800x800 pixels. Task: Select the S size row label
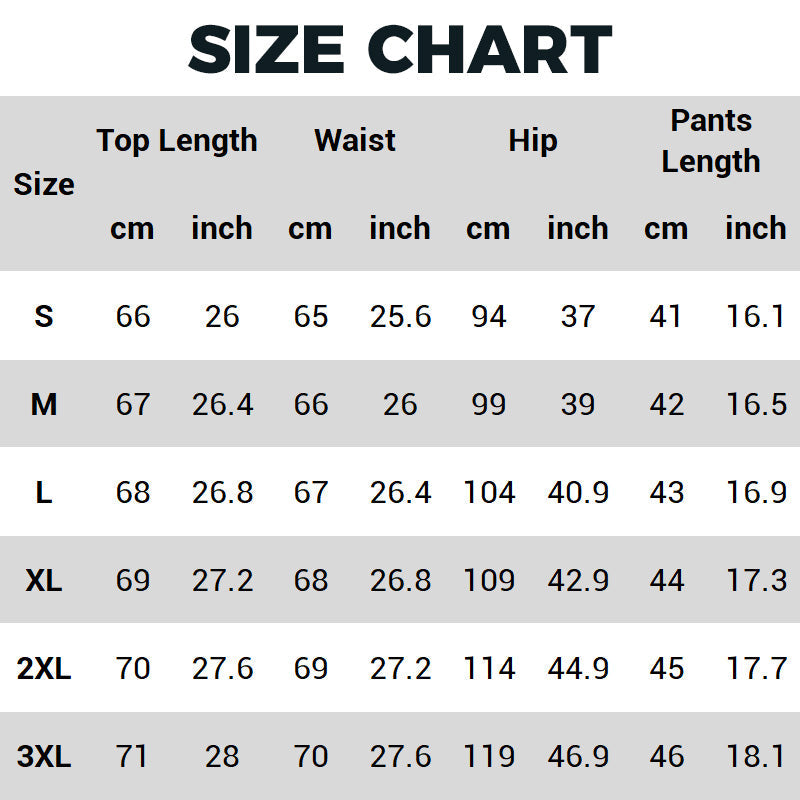pos(44,317)
